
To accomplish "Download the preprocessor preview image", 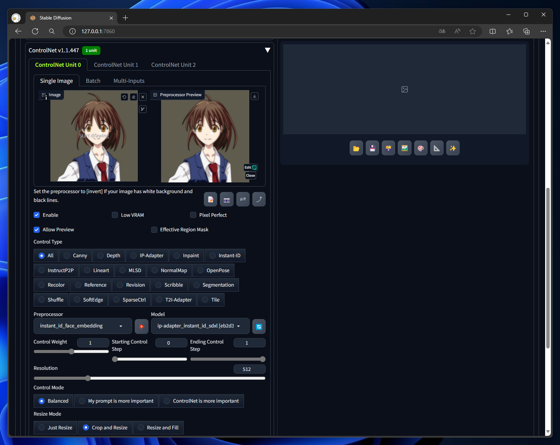I will click(255, 96).
